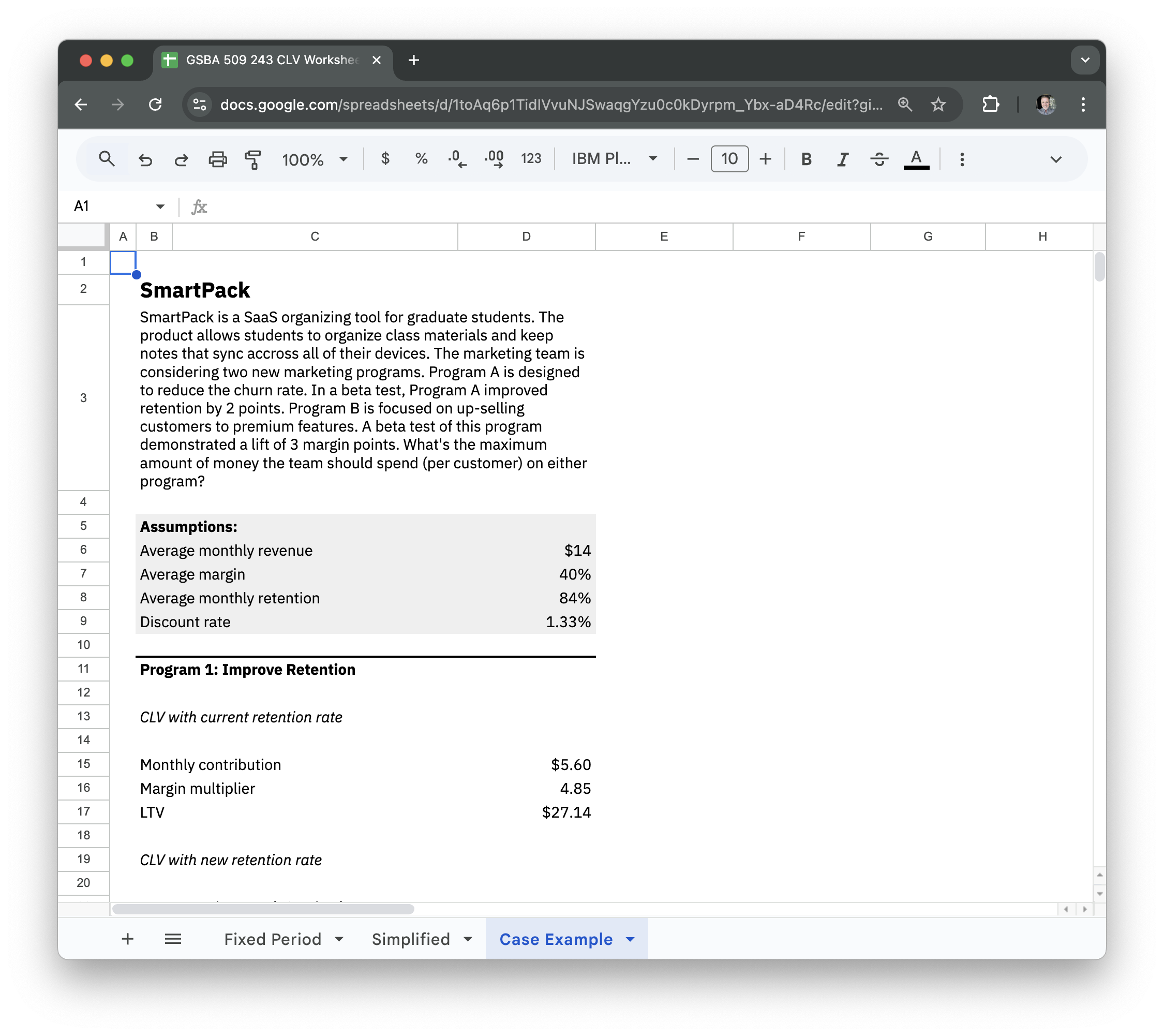
Task: Click the undo icon in the toolbar
Action: point(145,159)
